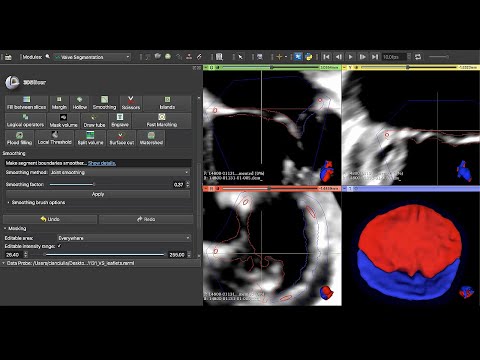This screenshot has height=360, width=480.
Task: Move the yellow slice offset slider
Action: pos(409,67)
